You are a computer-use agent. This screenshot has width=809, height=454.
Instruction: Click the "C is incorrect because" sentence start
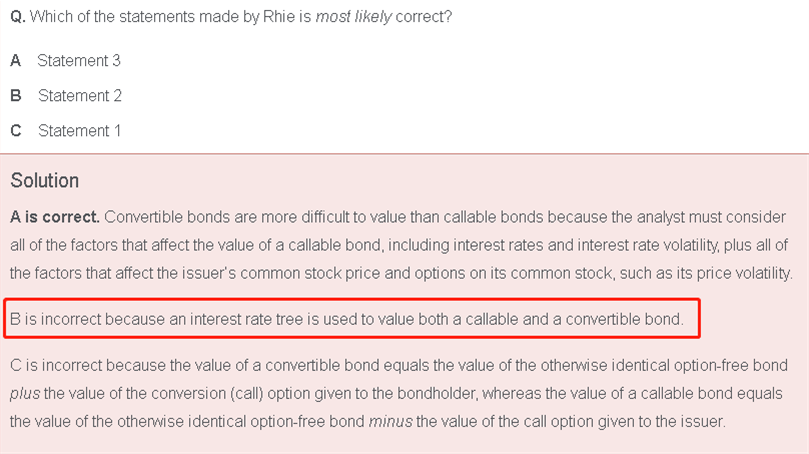[84, 363]
